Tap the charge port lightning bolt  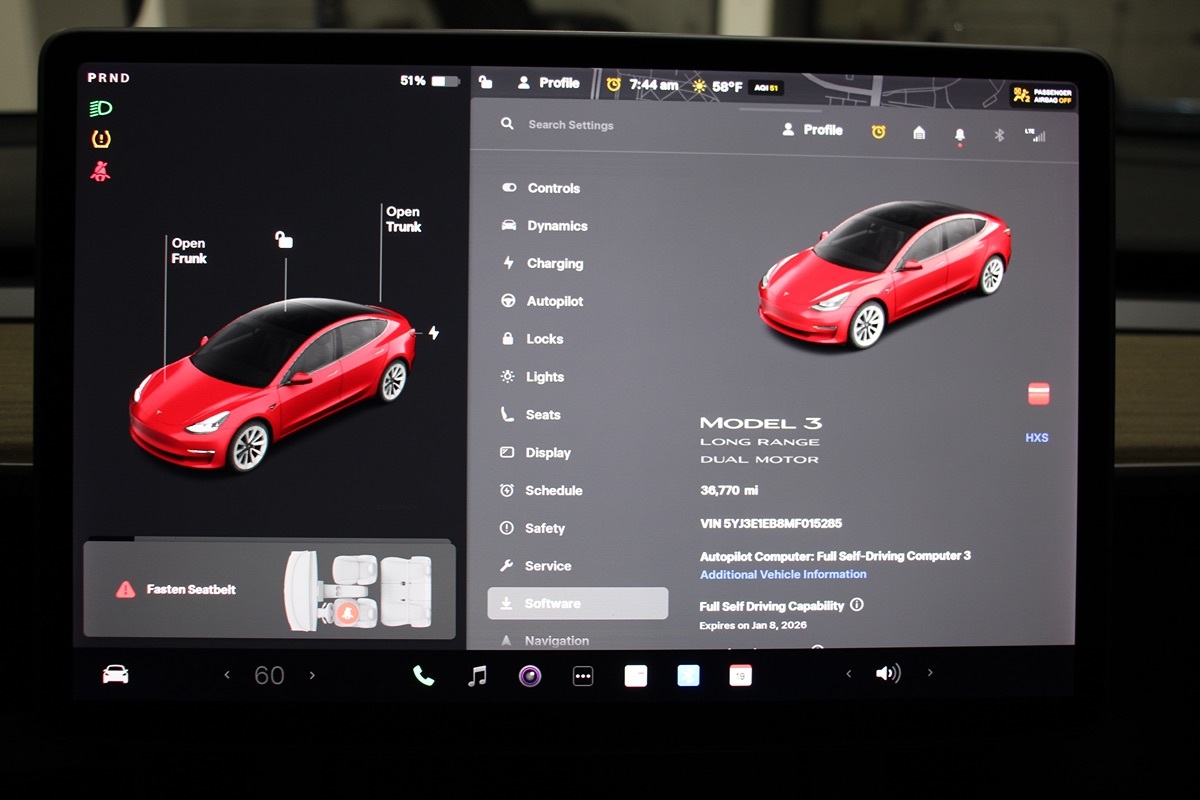[434, 332]
